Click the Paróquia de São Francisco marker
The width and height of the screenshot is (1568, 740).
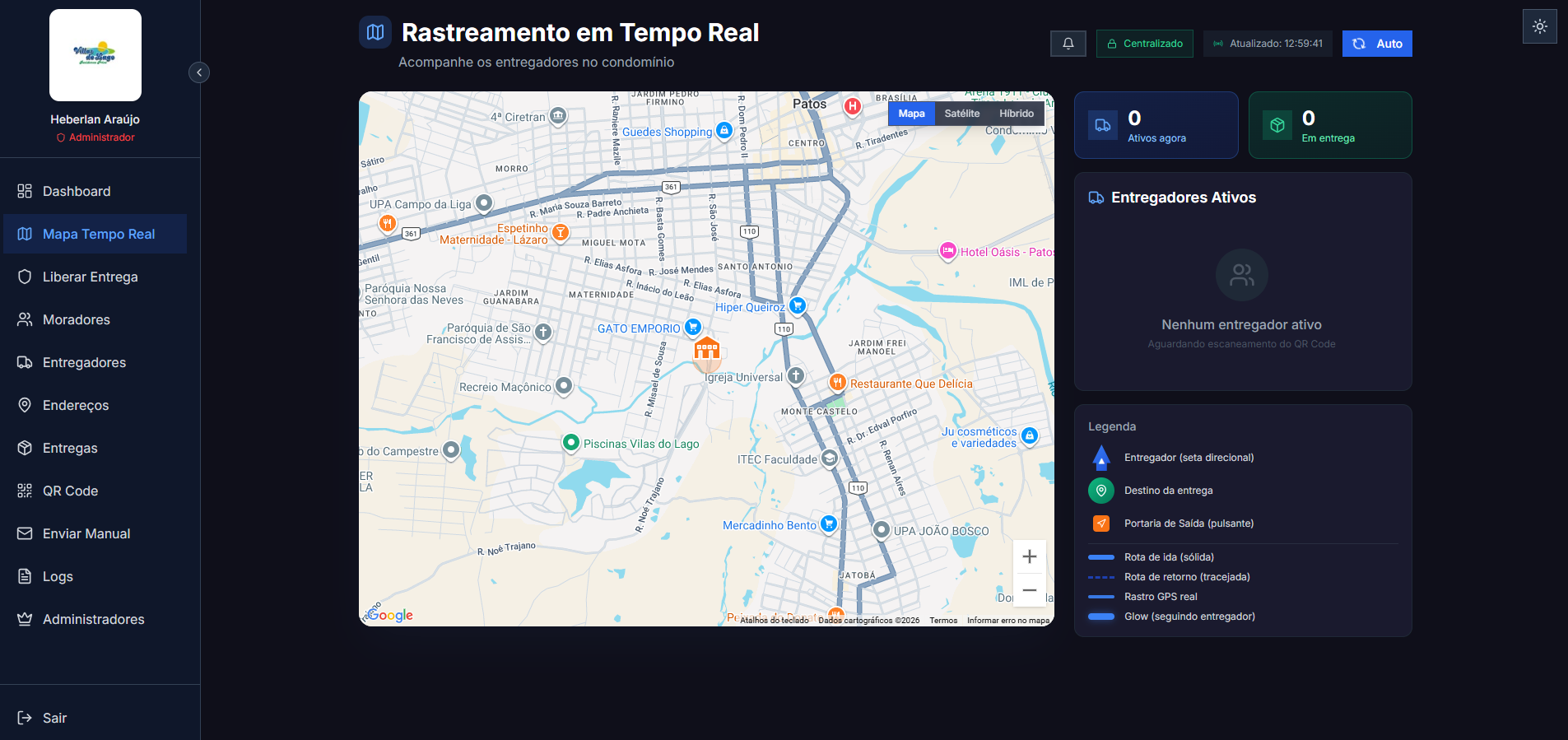543,331
